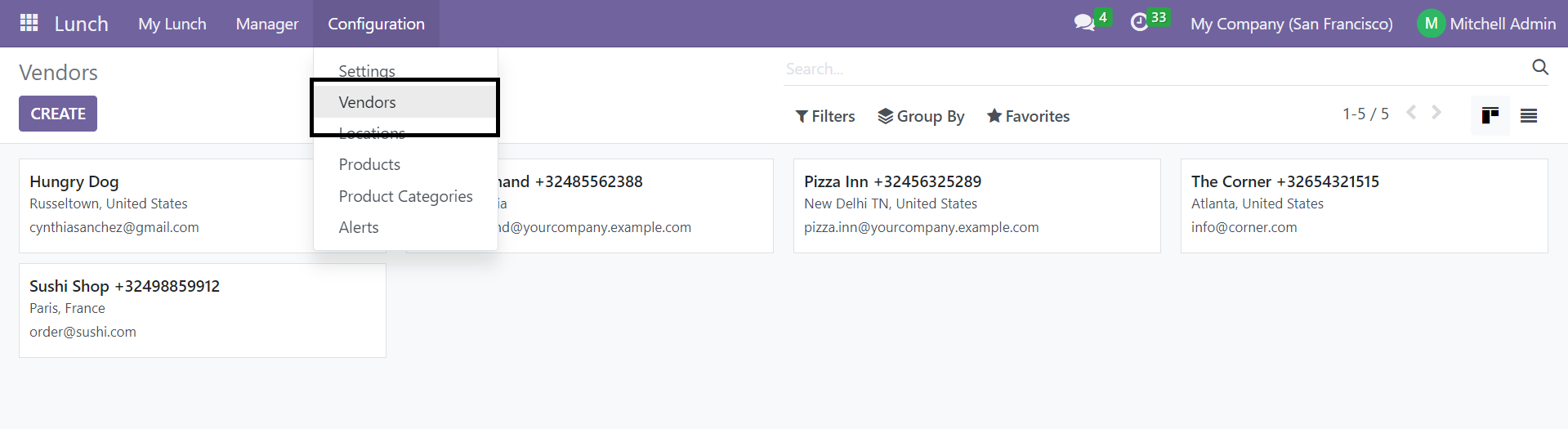Click the search magnifier icon

click(1540, 68)
